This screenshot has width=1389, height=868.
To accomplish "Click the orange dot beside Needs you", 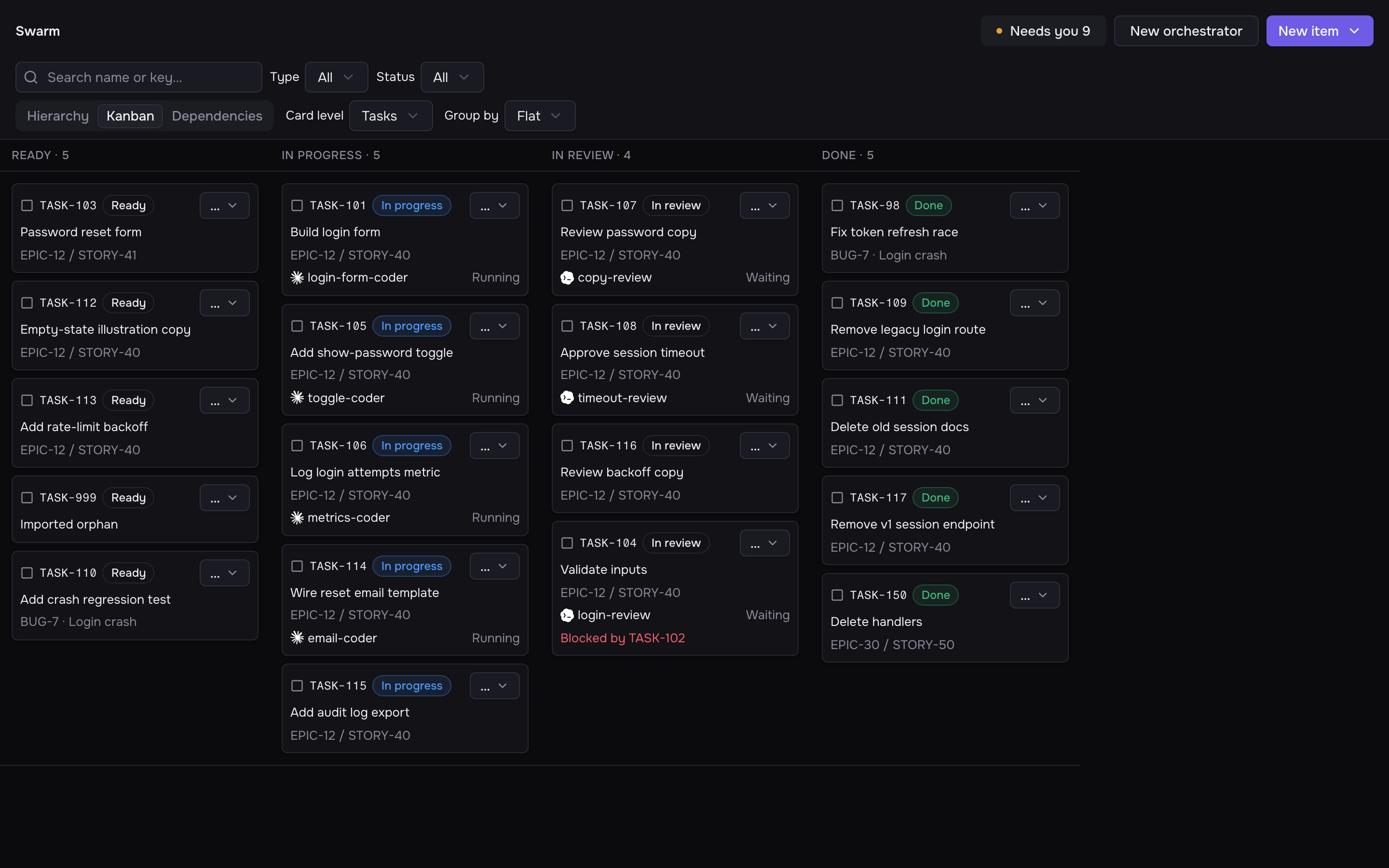I will [x=999, y=31].
